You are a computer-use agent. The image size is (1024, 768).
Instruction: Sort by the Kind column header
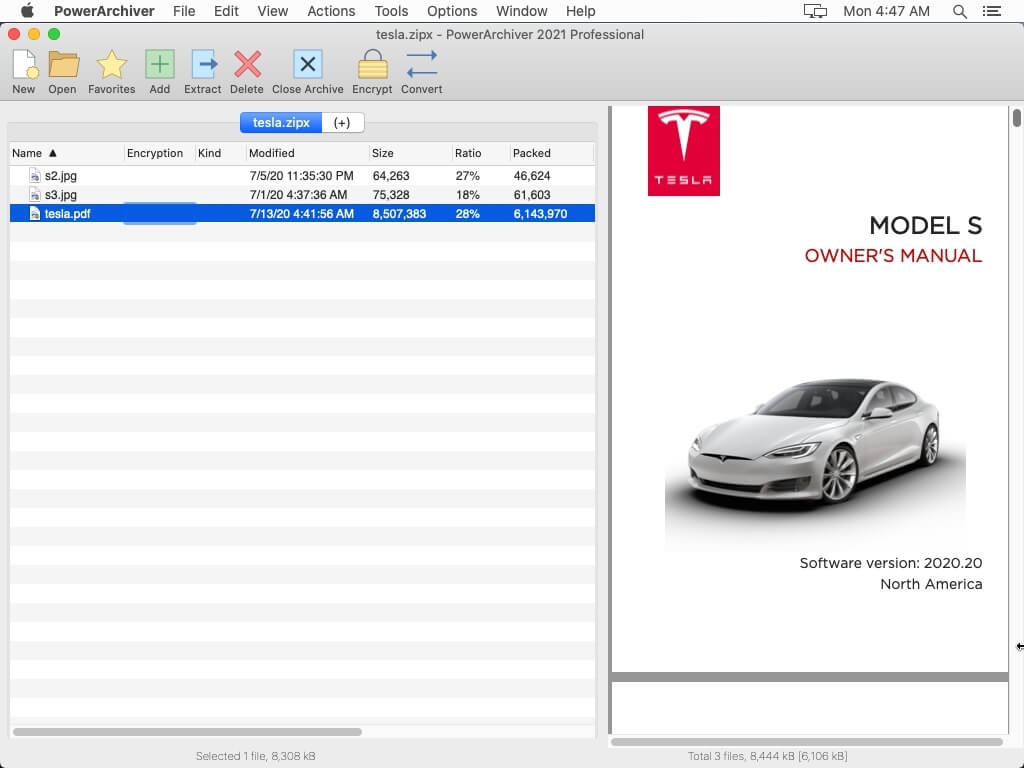[221, 153]
